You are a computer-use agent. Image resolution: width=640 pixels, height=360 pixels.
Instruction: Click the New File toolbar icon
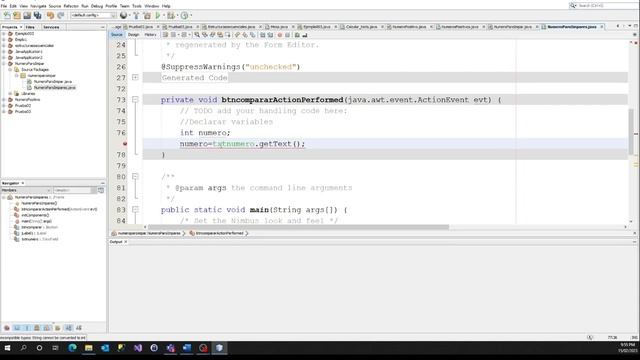point(7,16)
